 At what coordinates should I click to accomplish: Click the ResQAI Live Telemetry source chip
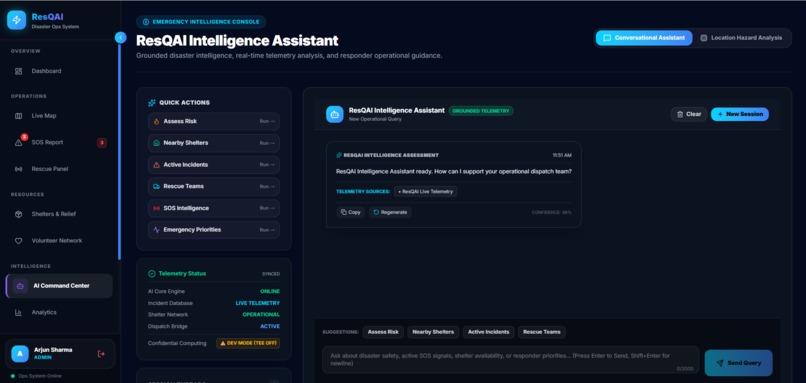(x=426, y=191)
